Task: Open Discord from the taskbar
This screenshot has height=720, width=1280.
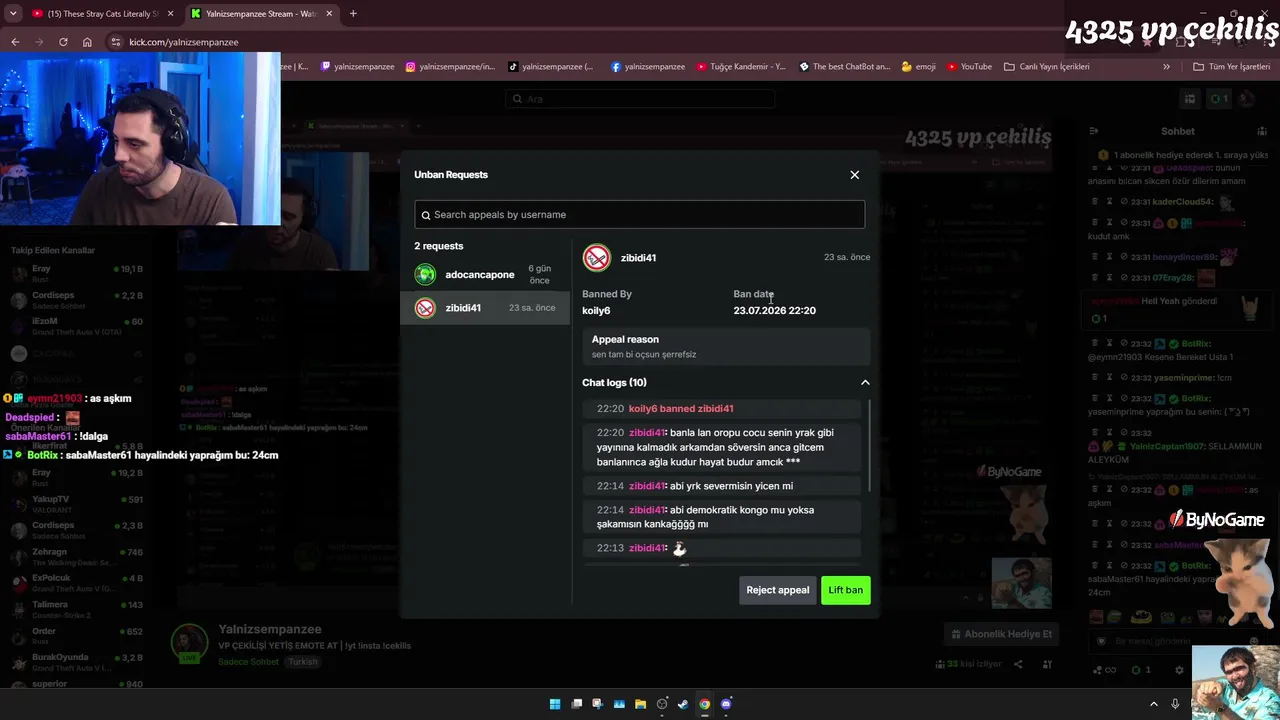Action: point(726,704)
